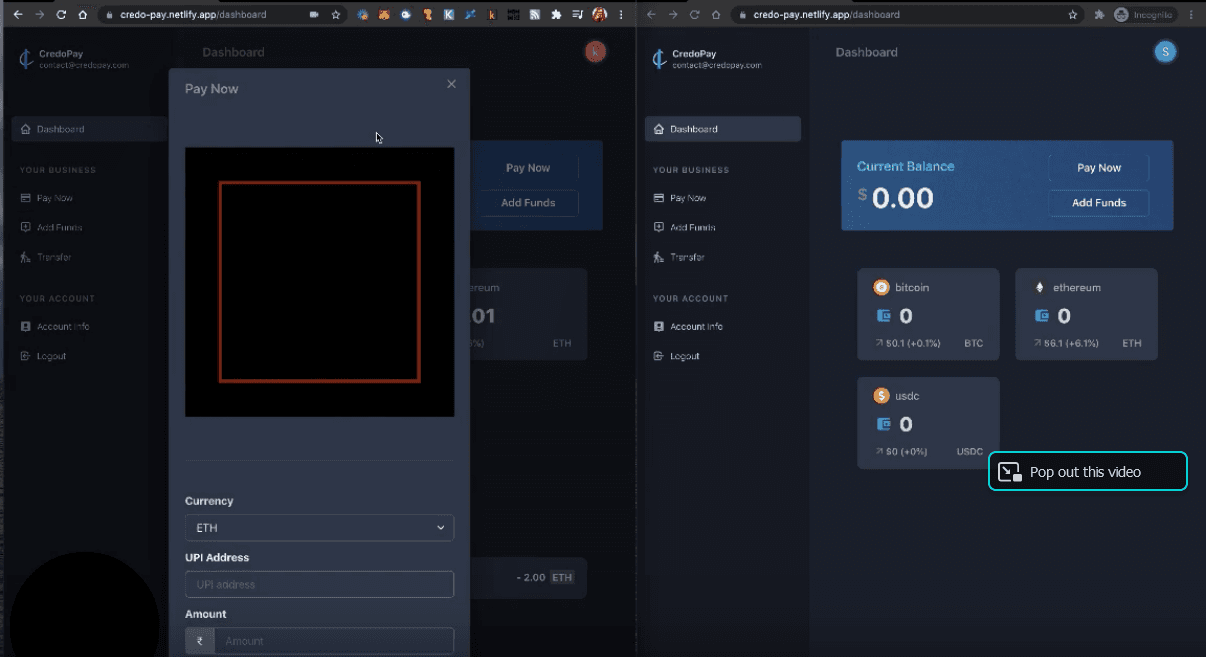Screen dimensions: 1206x657
Task: Click the wallet icon in usdc card
Action: (x=883, y=424)
